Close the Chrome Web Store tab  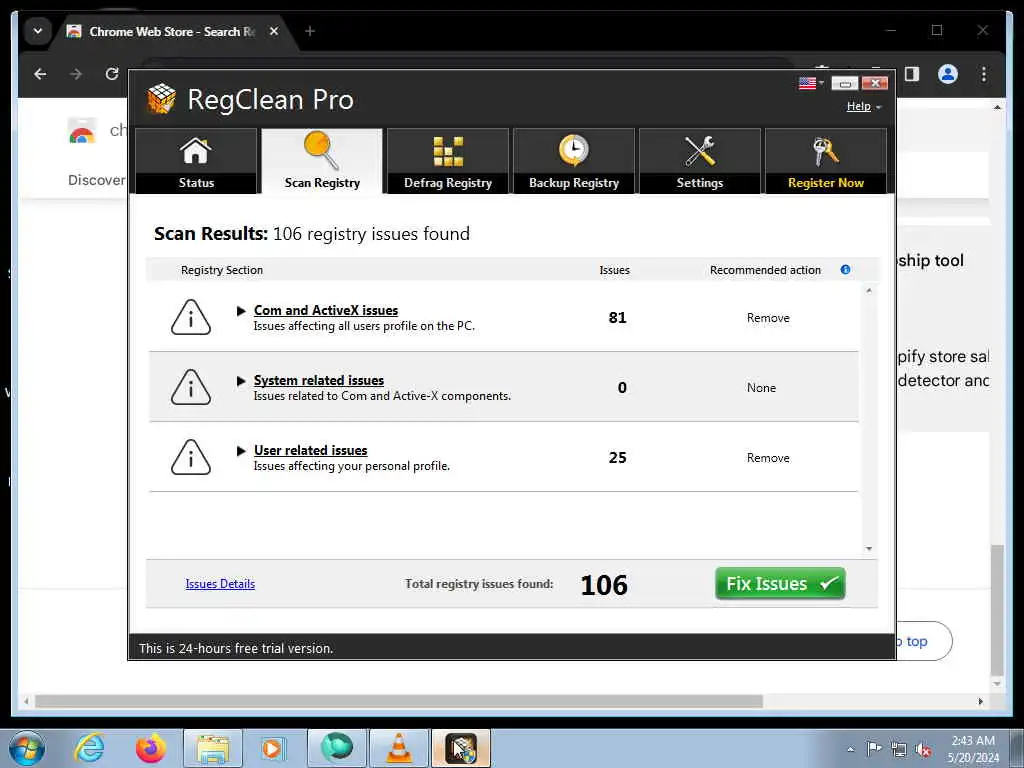pos(274,31)
